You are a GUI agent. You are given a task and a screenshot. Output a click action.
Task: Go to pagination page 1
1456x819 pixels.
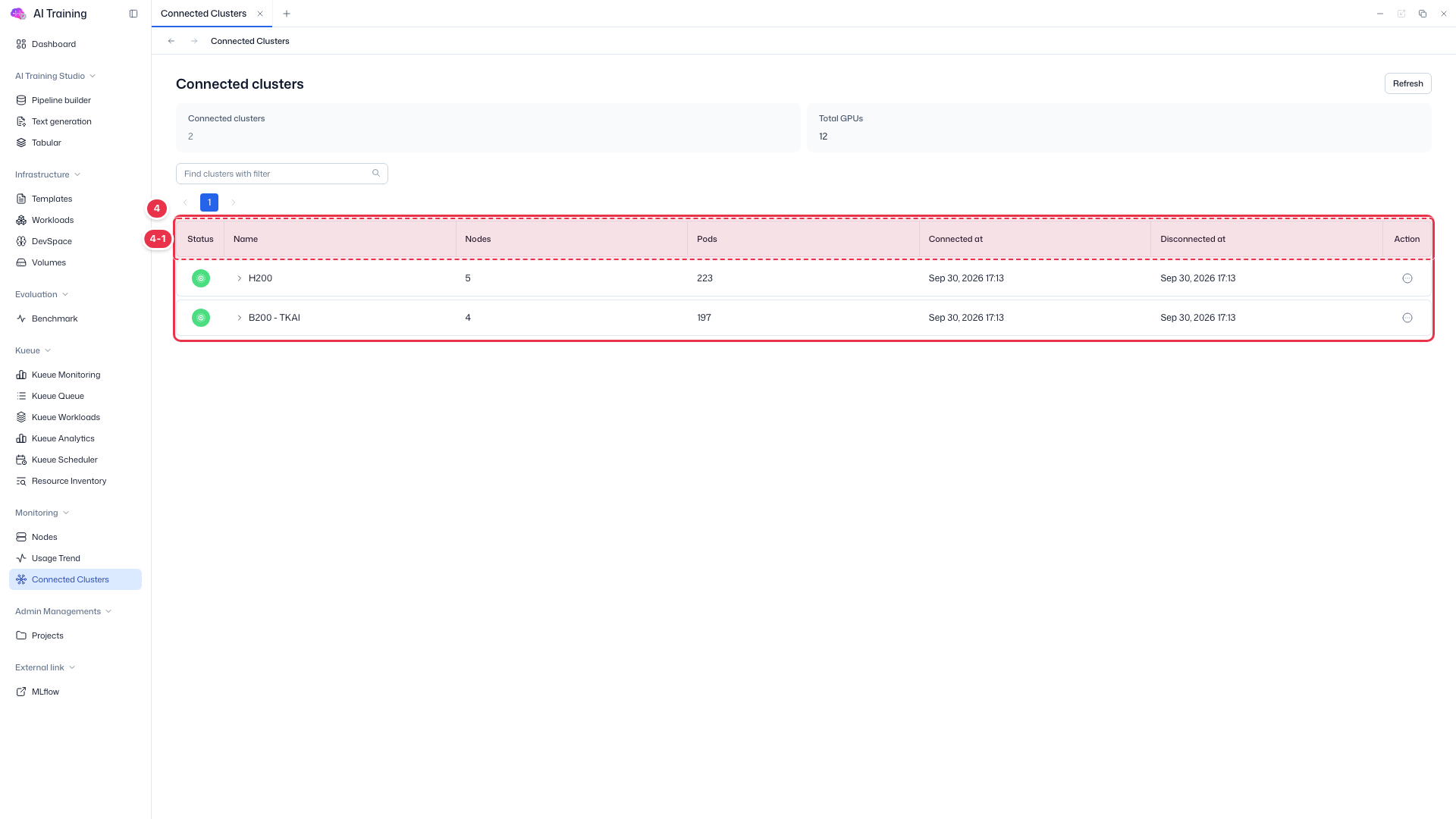209,202
